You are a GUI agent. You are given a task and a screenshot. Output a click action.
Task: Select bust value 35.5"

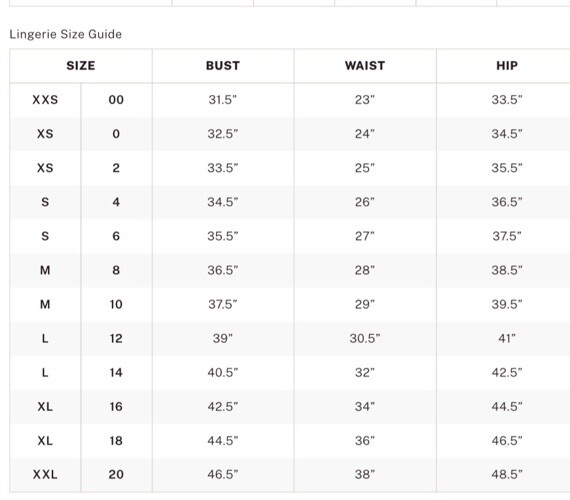(223, 236)
